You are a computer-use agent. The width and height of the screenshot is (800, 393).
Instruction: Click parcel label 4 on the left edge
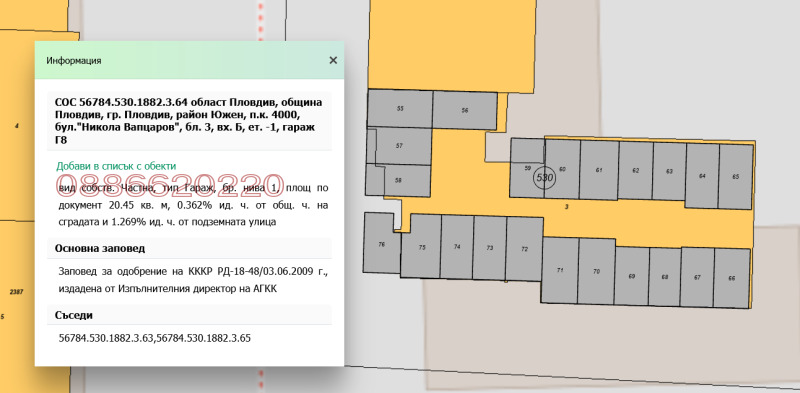(17, 126)
